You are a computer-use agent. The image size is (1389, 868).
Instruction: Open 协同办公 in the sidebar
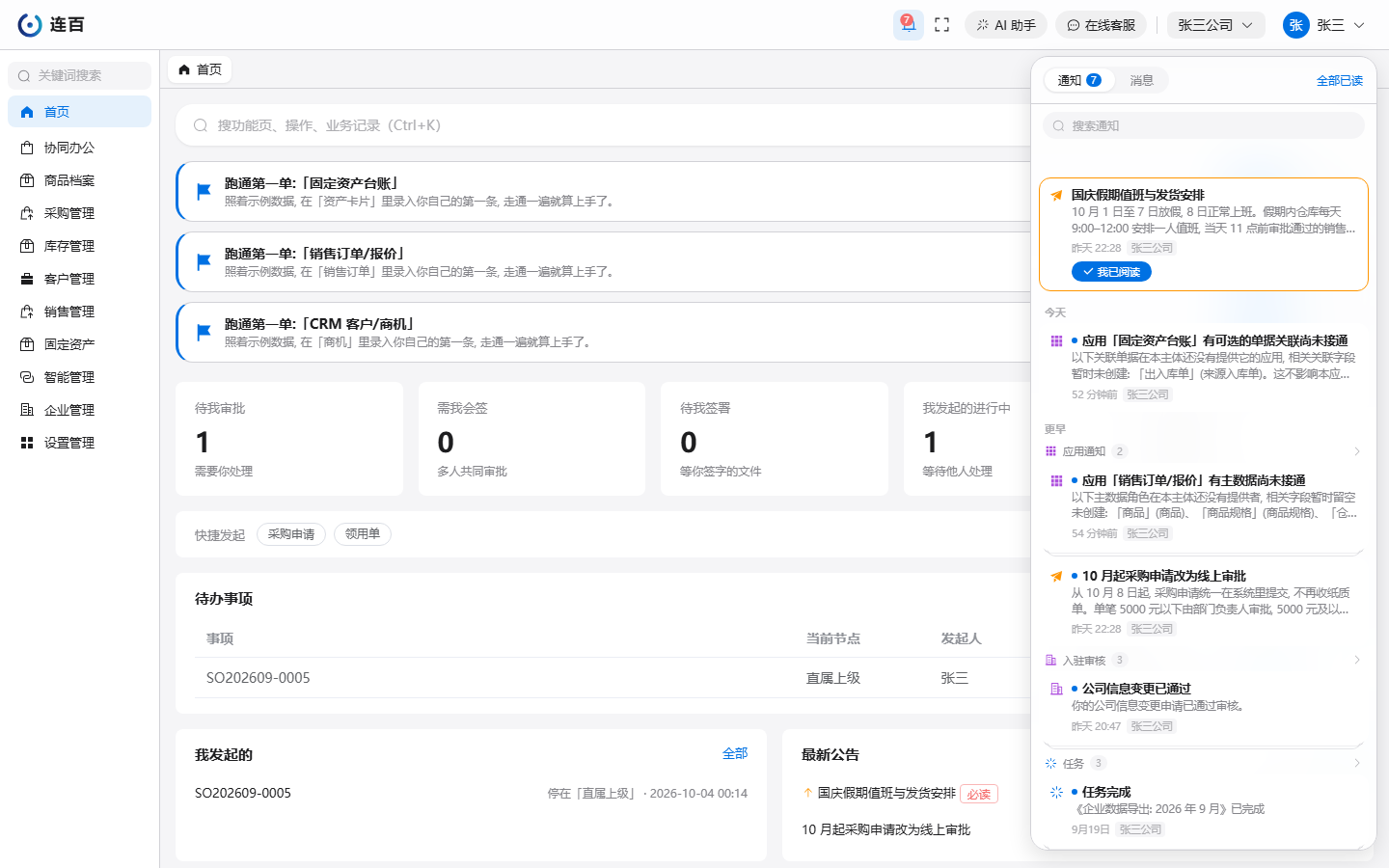(x=79, y=148)
